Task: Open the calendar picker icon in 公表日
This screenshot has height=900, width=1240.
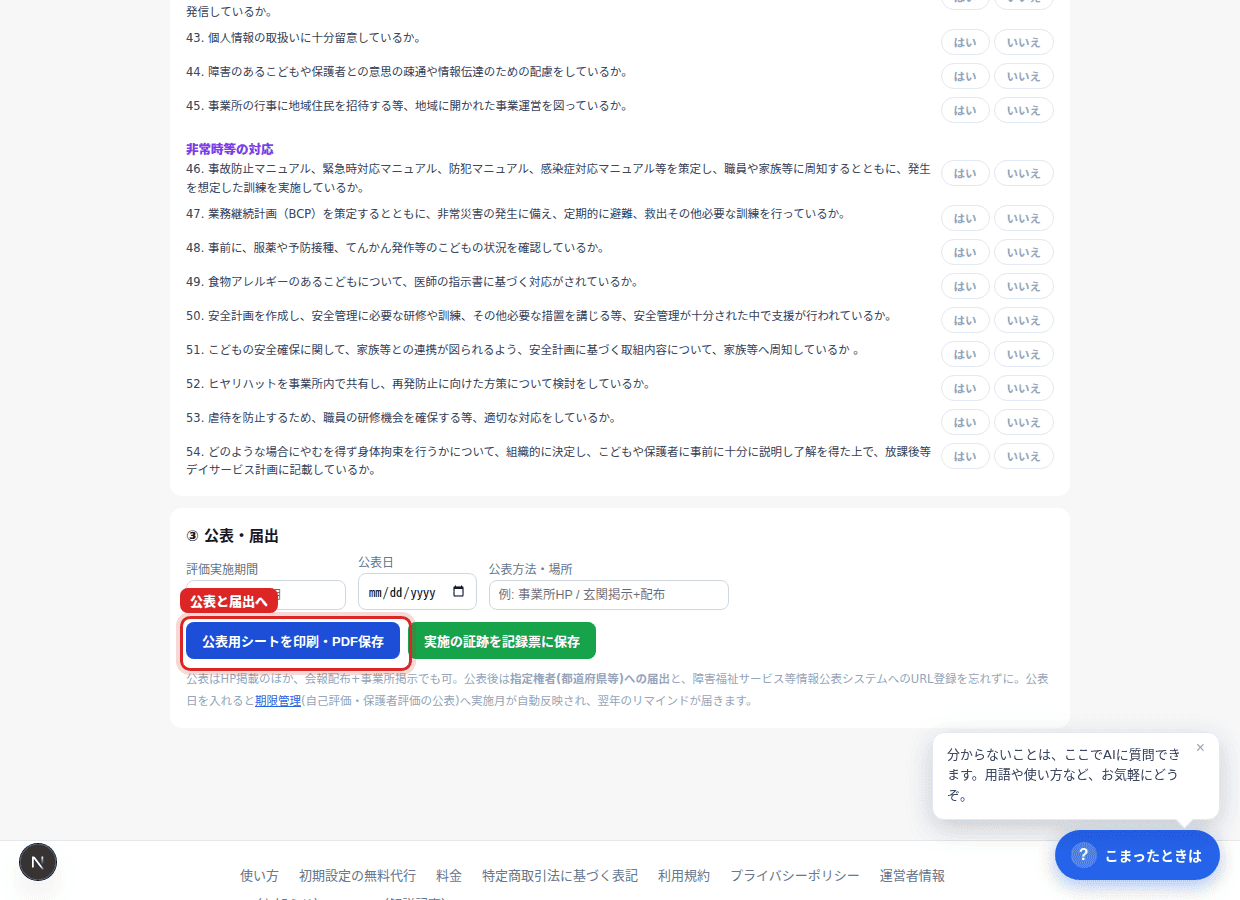Action: pos(459,591)
